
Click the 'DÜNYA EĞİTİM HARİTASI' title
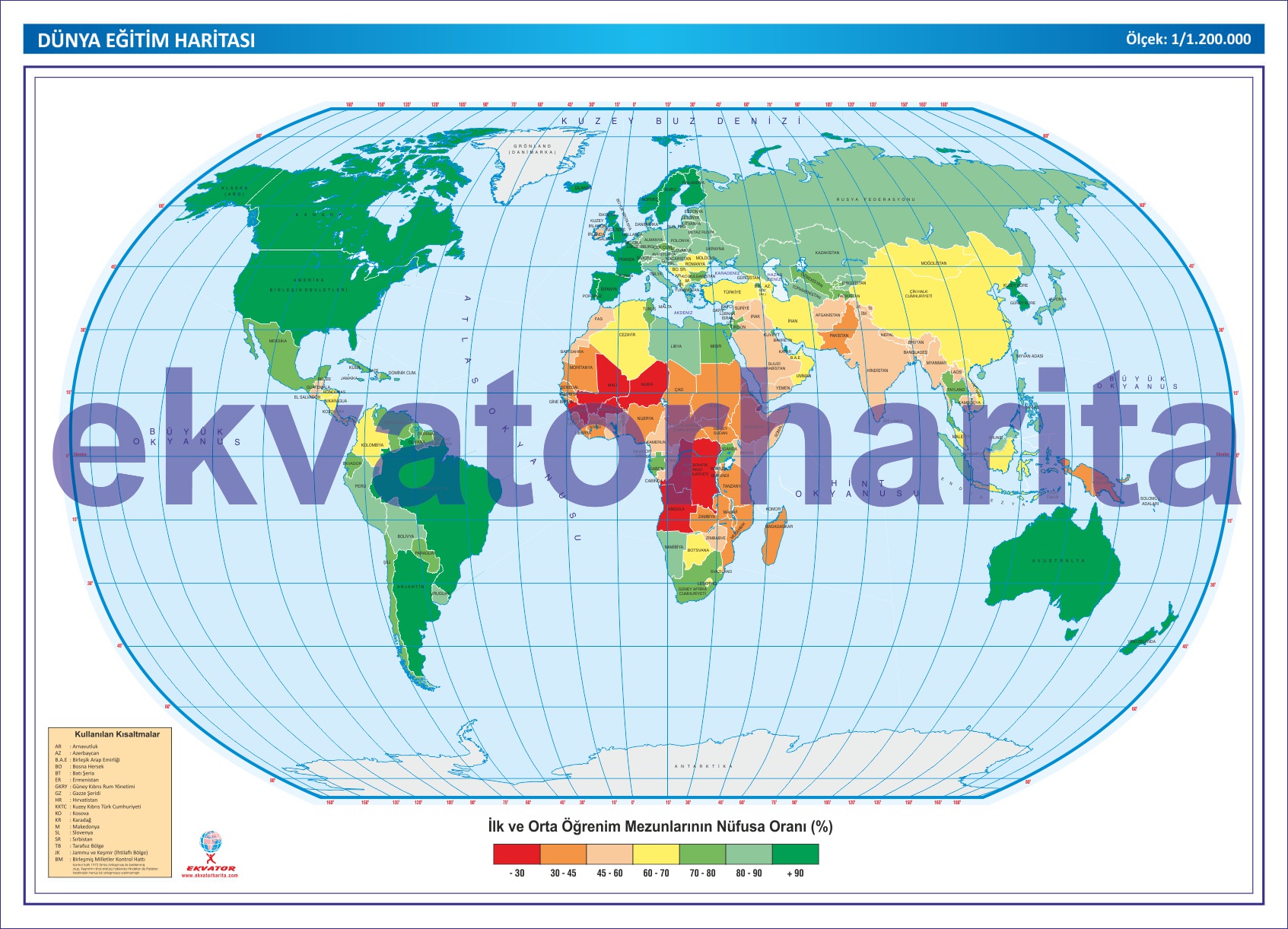147,40
